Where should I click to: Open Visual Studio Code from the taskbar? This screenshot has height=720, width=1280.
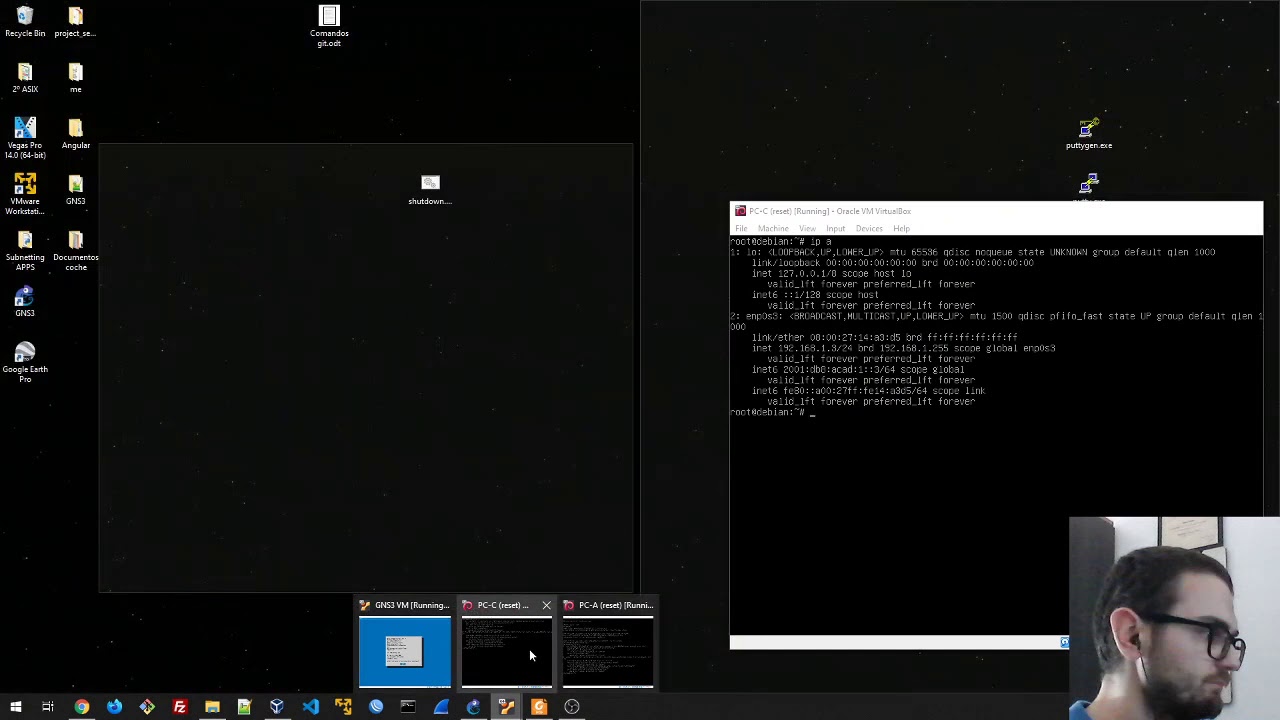(310, 707)
